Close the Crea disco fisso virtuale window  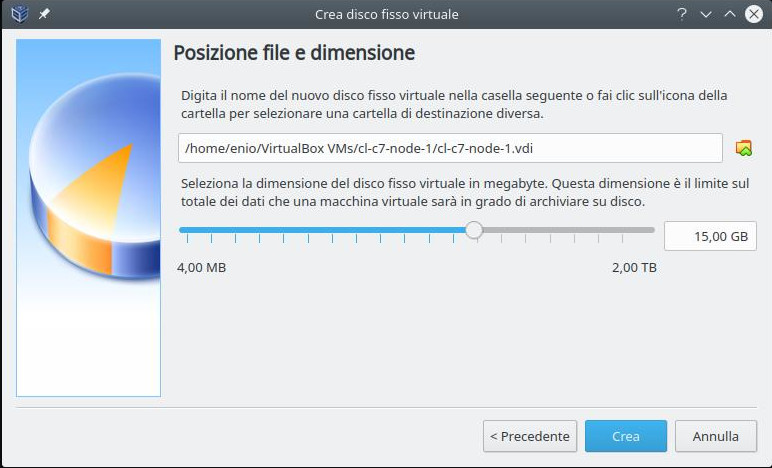[x=754, y=14]
